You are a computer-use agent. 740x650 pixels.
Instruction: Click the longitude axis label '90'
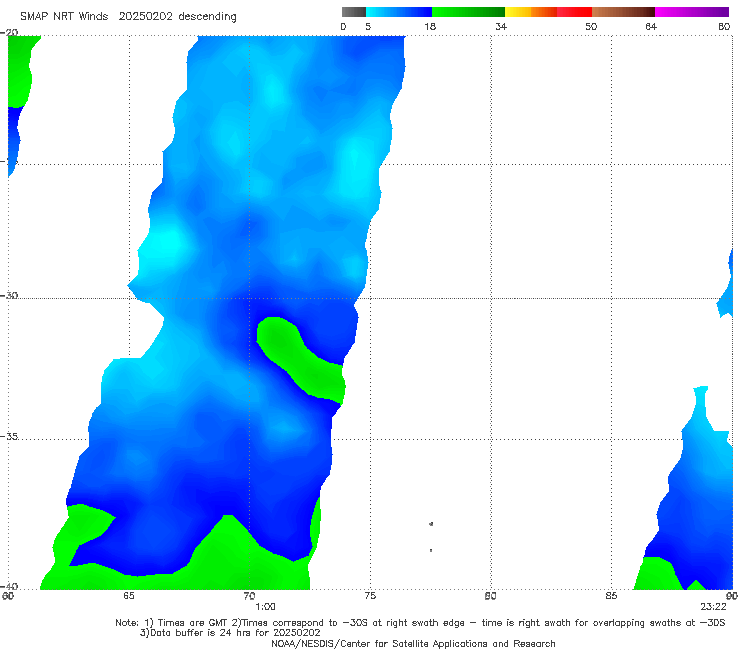point(732,596)
